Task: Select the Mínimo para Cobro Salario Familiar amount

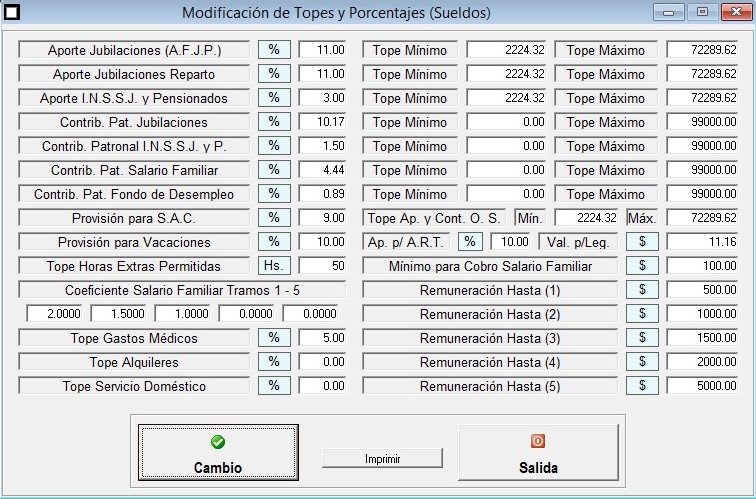Action: [x=701, y=266]
